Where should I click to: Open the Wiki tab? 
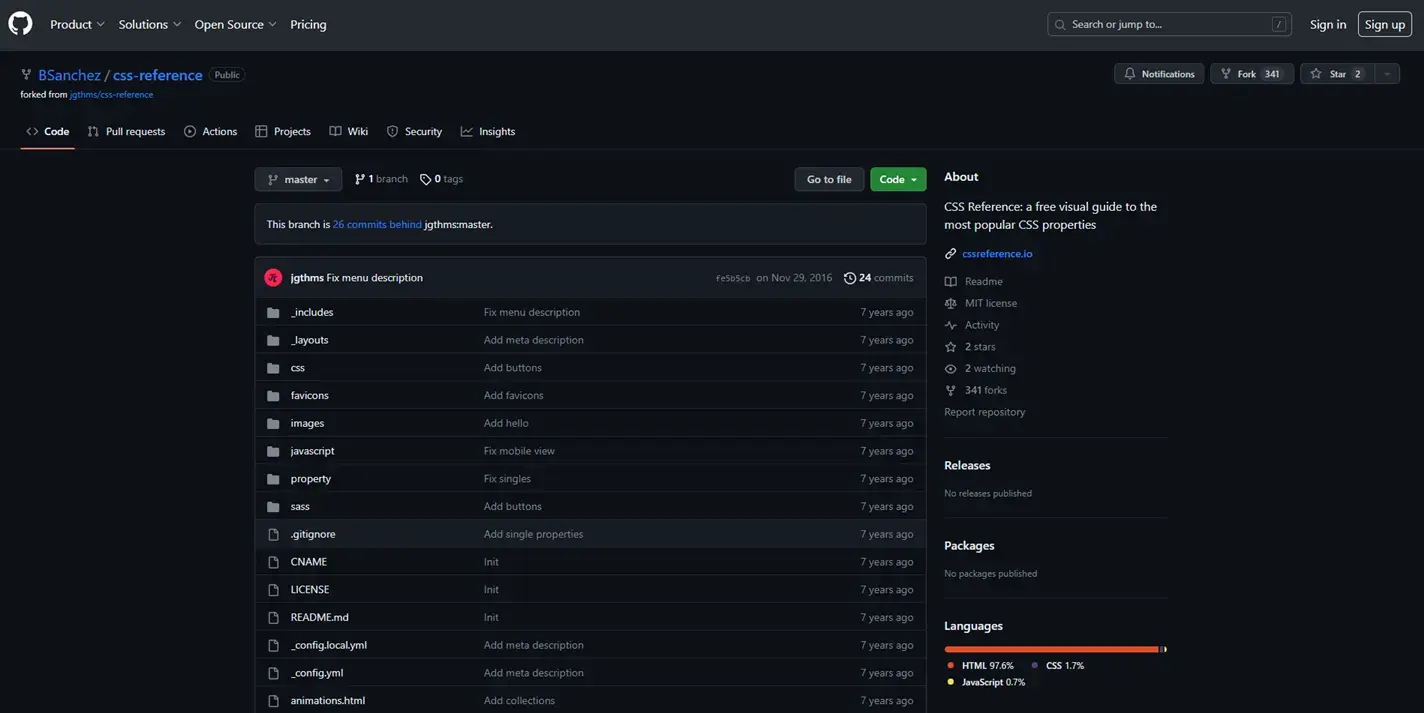(349, 131)
